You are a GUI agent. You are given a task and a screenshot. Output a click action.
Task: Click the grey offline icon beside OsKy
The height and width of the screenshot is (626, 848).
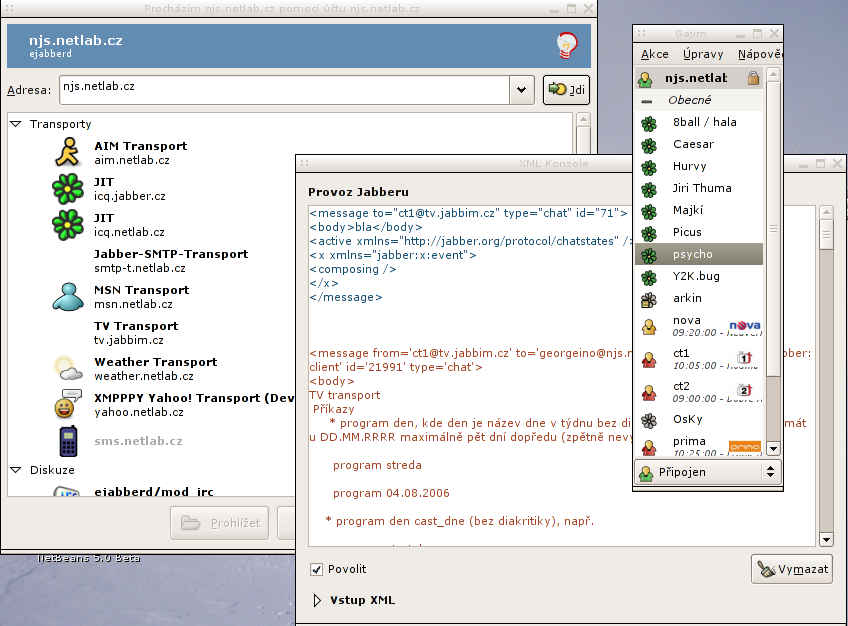pyautogui.click(x=649, y=421)
